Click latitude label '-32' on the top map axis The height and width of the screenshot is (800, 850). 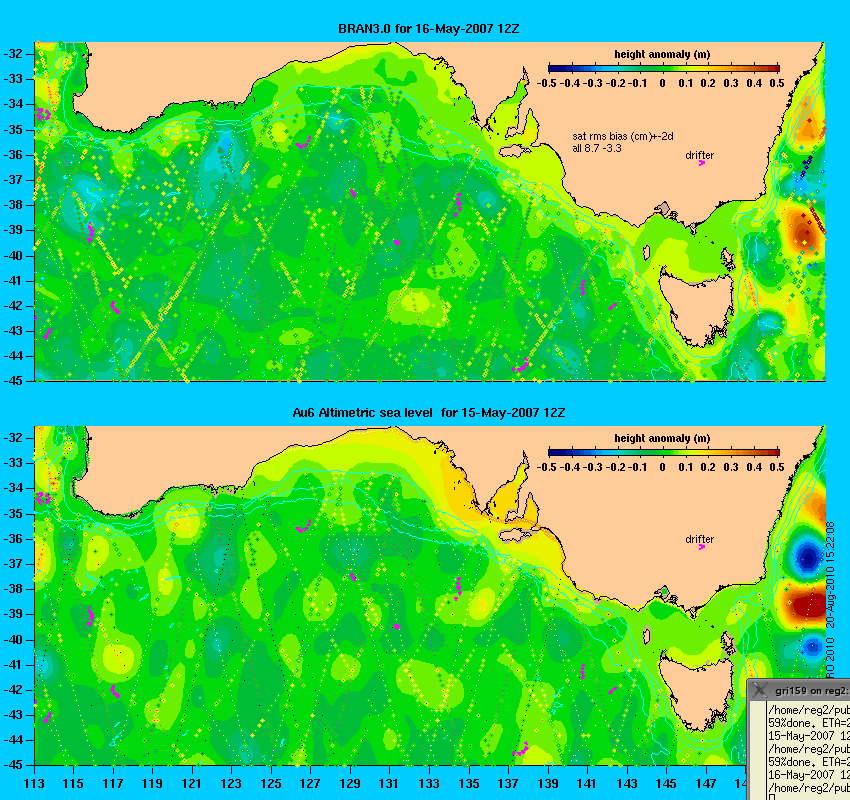(14, 54)
